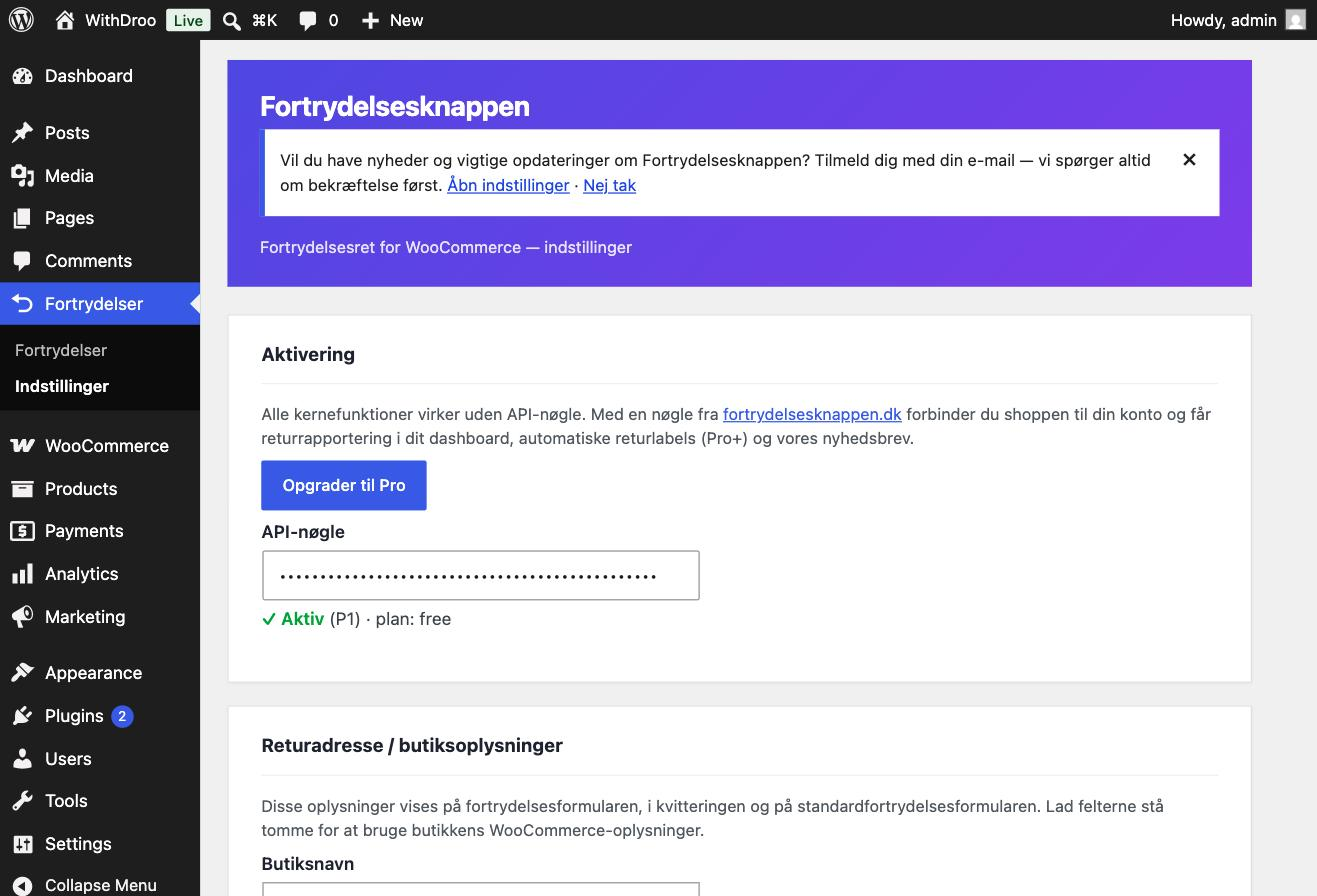
Task: Focus the Butiksnavn input field
Action: pos(480,889)
